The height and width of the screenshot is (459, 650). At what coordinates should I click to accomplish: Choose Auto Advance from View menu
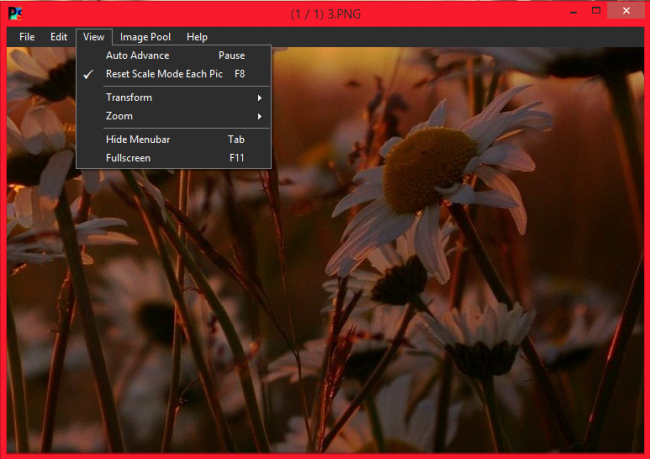(x=174, y=56)
